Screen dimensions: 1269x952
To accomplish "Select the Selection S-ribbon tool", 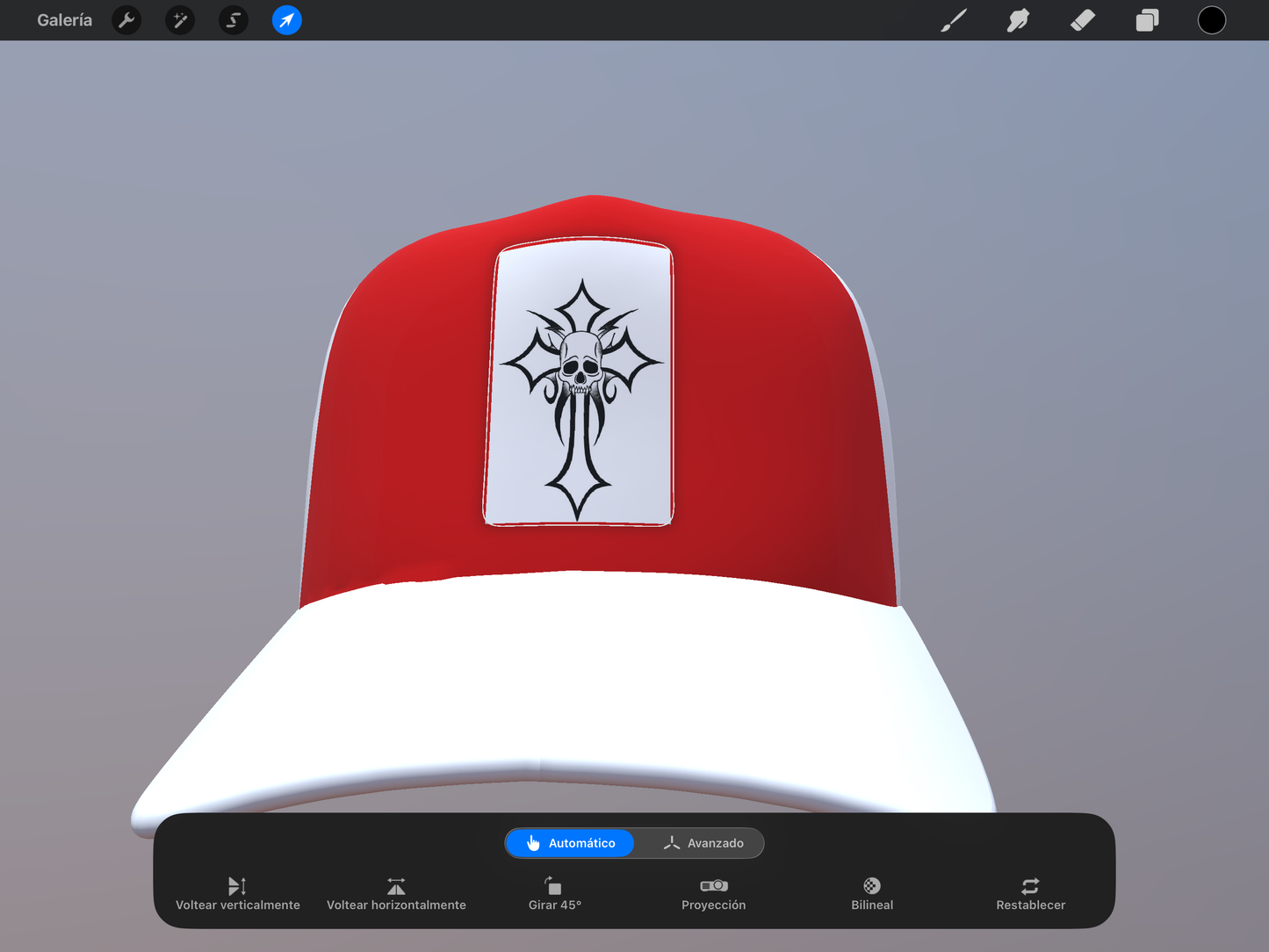I will click(x=234, y=20).
